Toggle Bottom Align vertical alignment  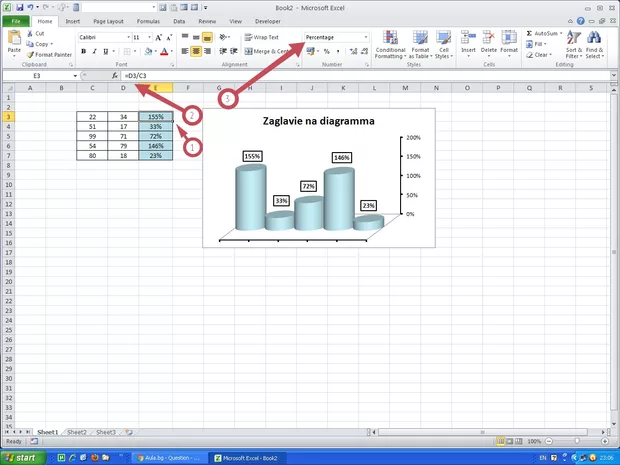(207, 37)
